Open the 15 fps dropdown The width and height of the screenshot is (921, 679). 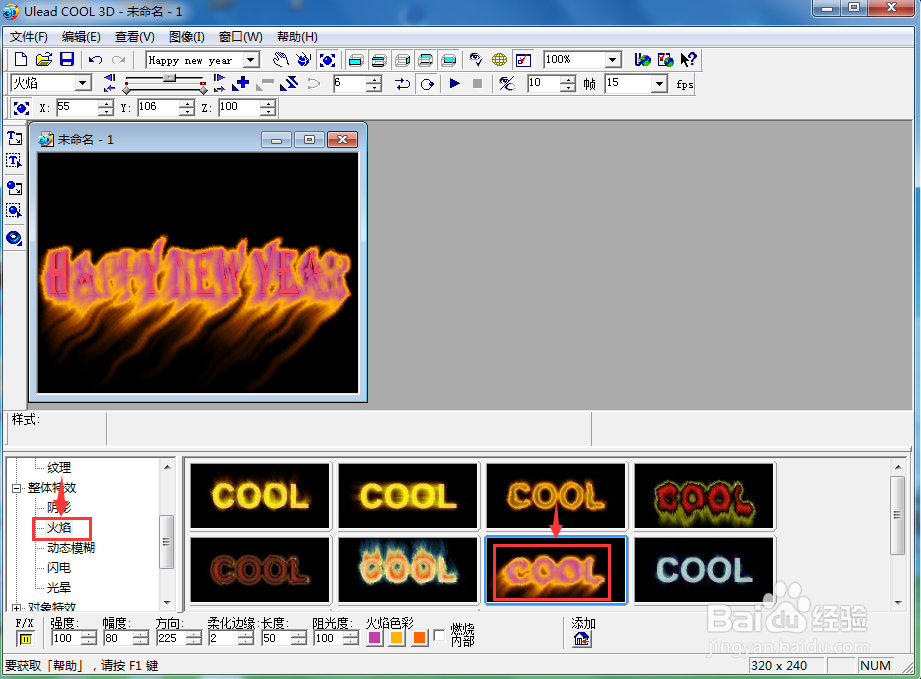(x=660, y=83)
